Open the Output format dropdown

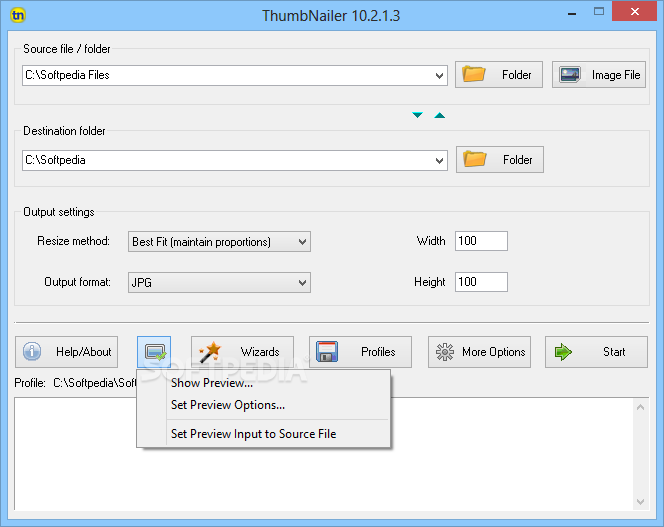click(219, 283)
